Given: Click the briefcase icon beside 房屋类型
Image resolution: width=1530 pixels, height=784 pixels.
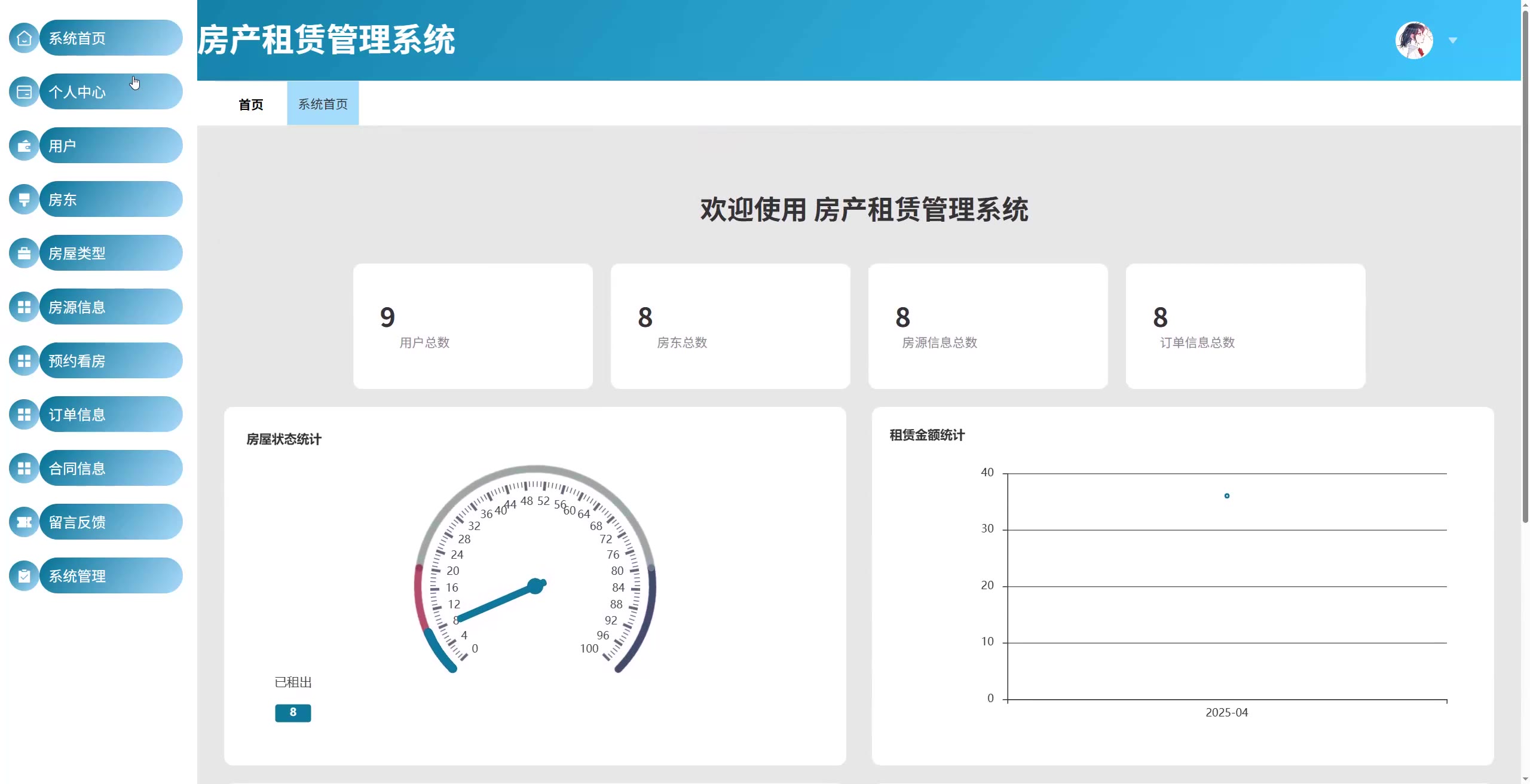Looking at the screenshot, I should tap(24, 253).
